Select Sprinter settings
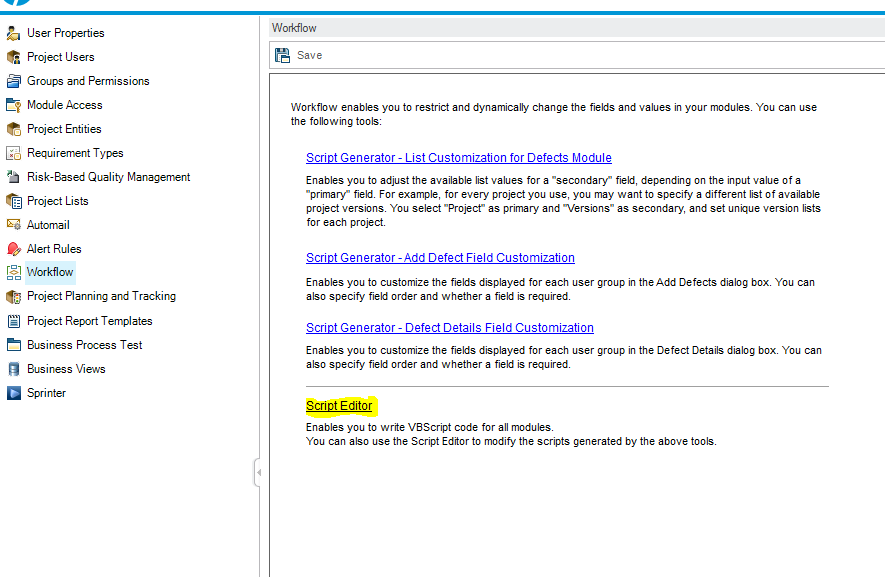The width and height of the screenshot is (885, 577). tap(46, 393)
